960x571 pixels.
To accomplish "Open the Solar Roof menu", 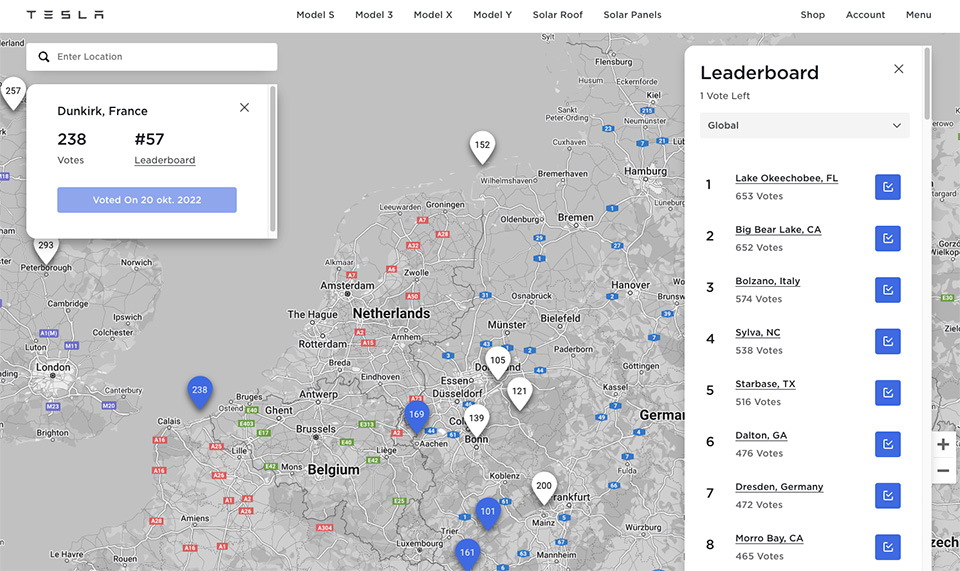I will [x=558, y=15].
